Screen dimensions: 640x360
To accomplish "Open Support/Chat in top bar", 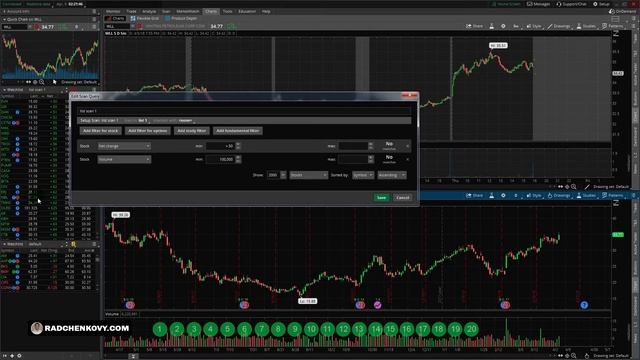I will click(571, 4).
